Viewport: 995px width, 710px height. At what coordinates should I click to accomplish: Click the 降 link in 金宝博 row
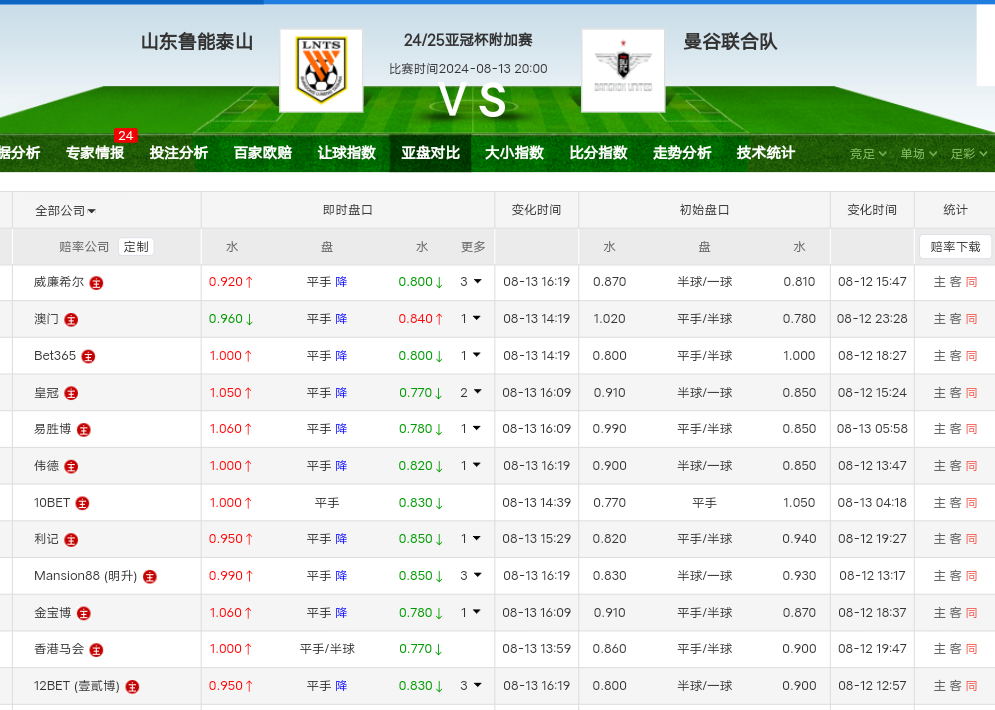tap(341, 612)
